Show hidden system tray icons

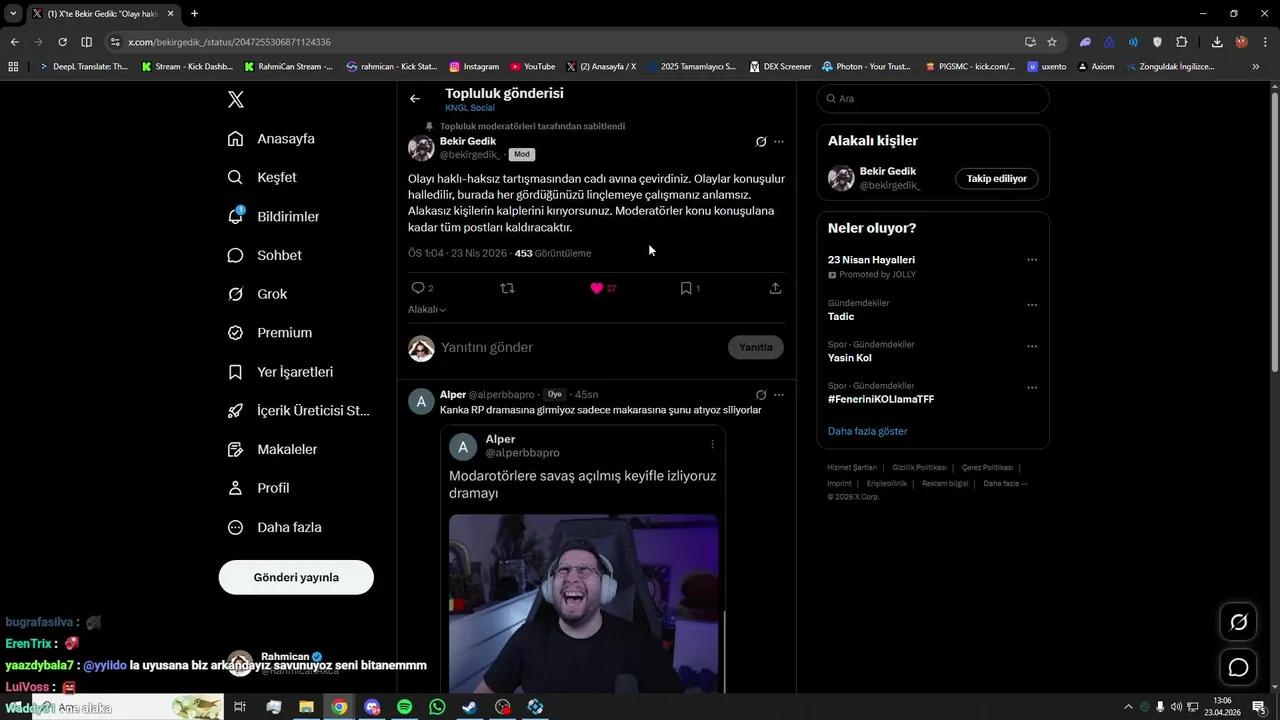coord(1128,707)
